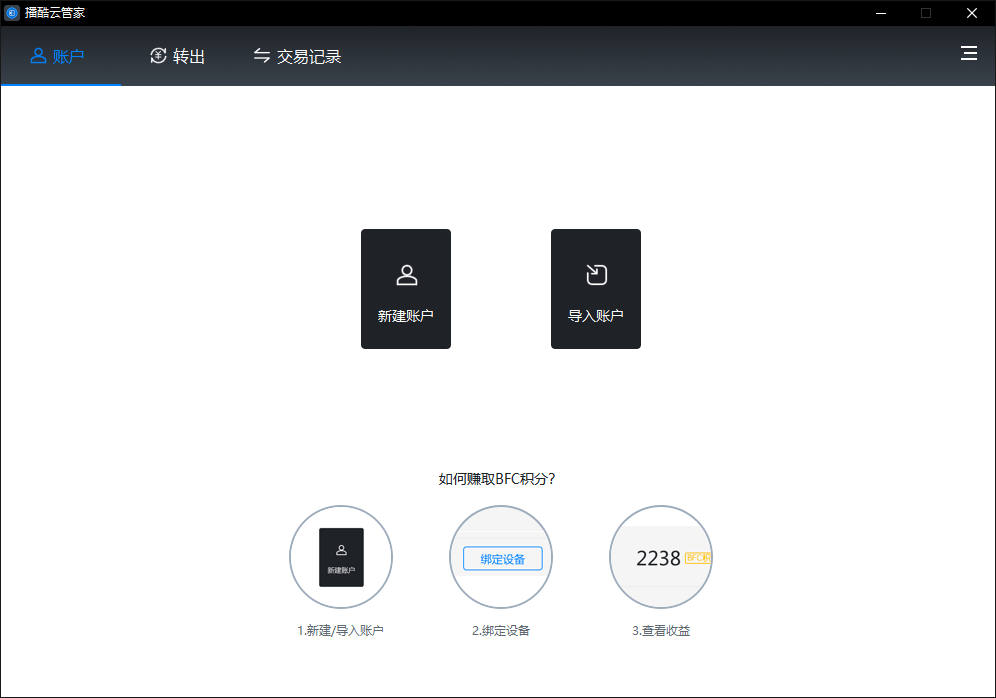The height and width of the screenshot is (698, 996).
Task: Click the 2238 number in the step 3 circle
Action: [658, 559]
